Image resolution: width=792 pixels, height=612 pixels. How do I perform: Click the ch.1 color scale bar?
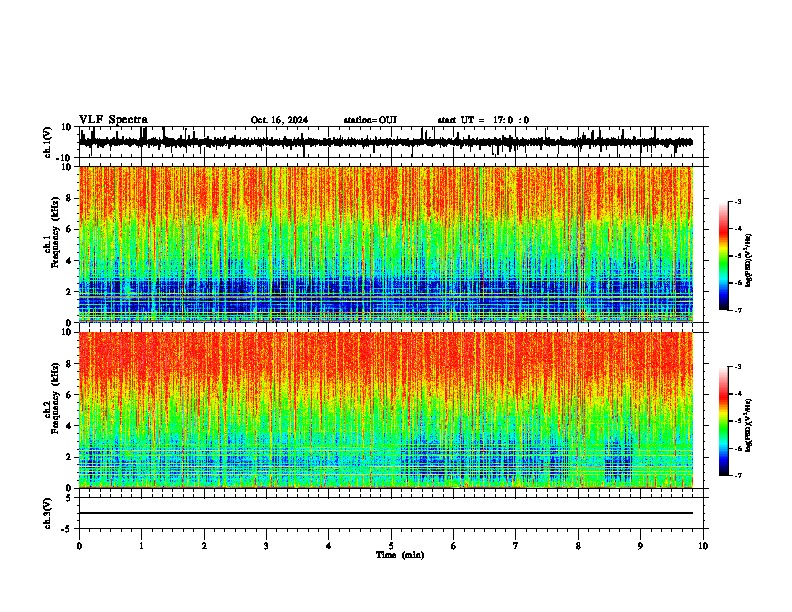click(724, 256)
